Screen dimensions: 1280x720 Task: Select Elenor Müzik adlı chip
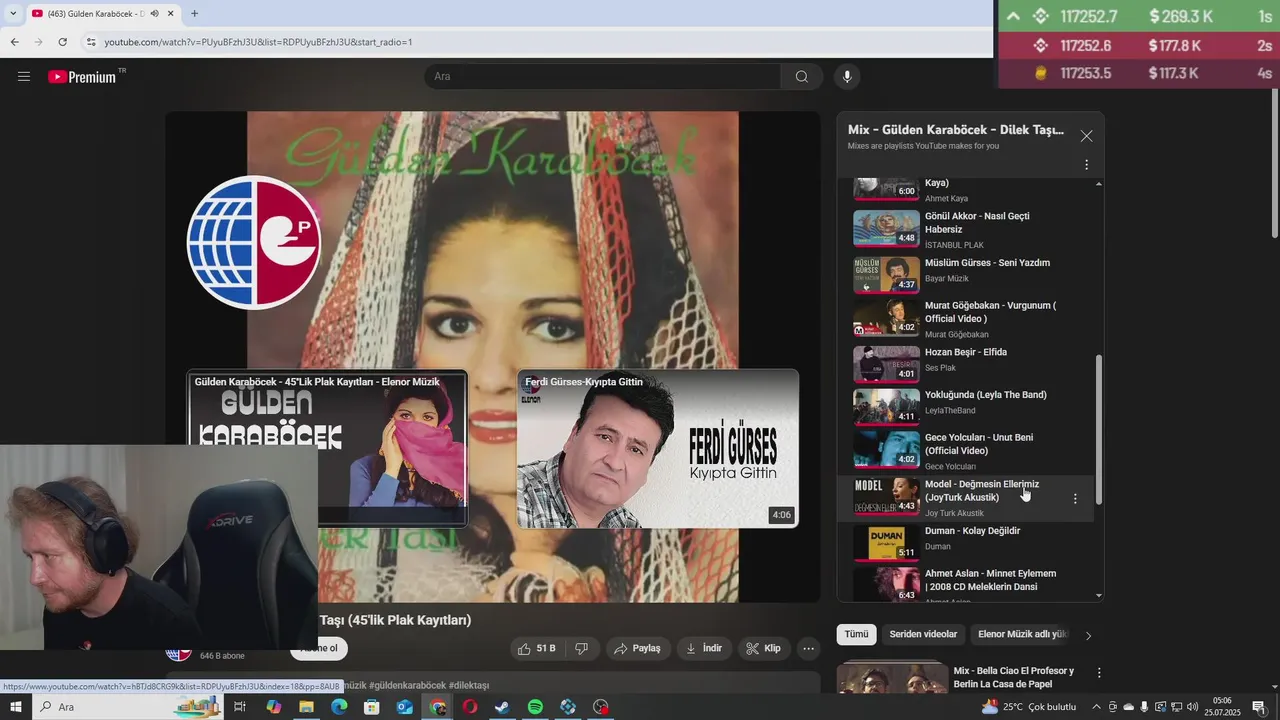[x=1022, y=634]
